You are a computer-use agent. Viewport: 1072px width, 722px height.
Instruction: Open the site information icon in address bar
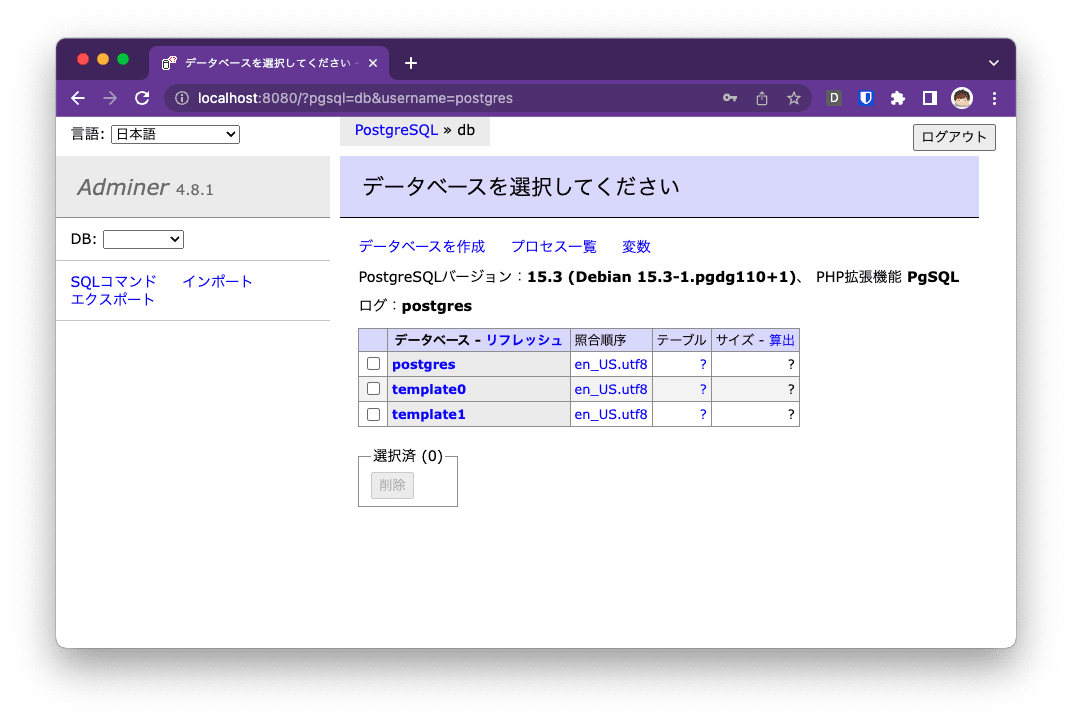182,98
